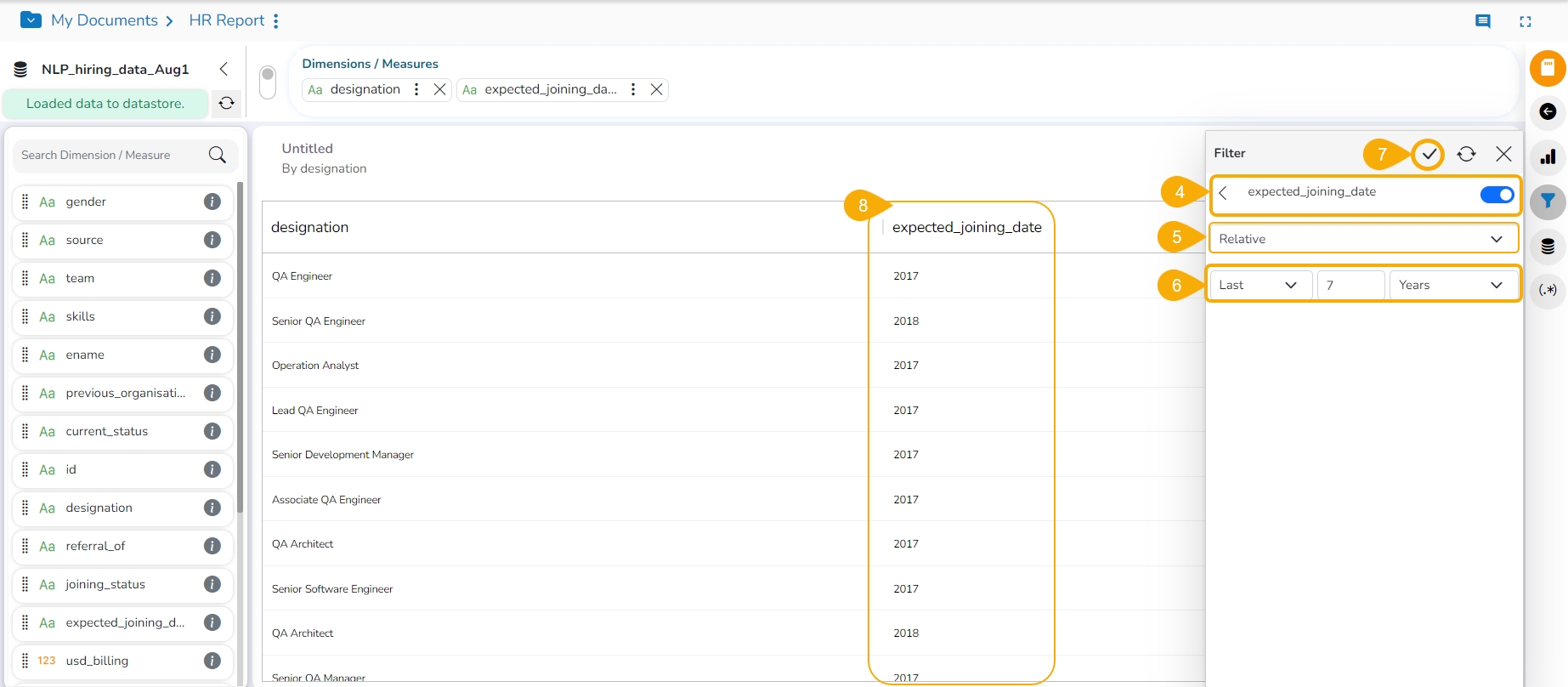Viewport: 1568px width, 687px height.
Task: Remove the designation chip from Dimensions
Action: [439, 89]
